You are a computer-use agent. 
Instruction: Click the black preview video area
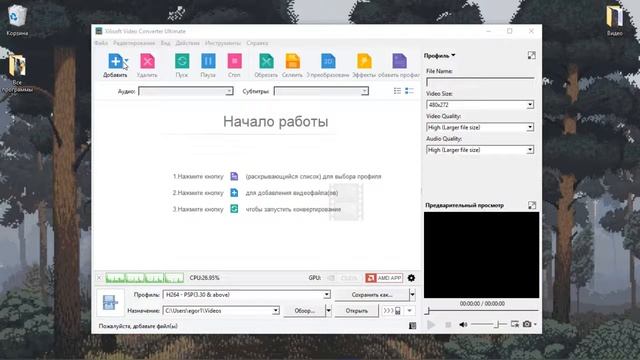[481, 255]
